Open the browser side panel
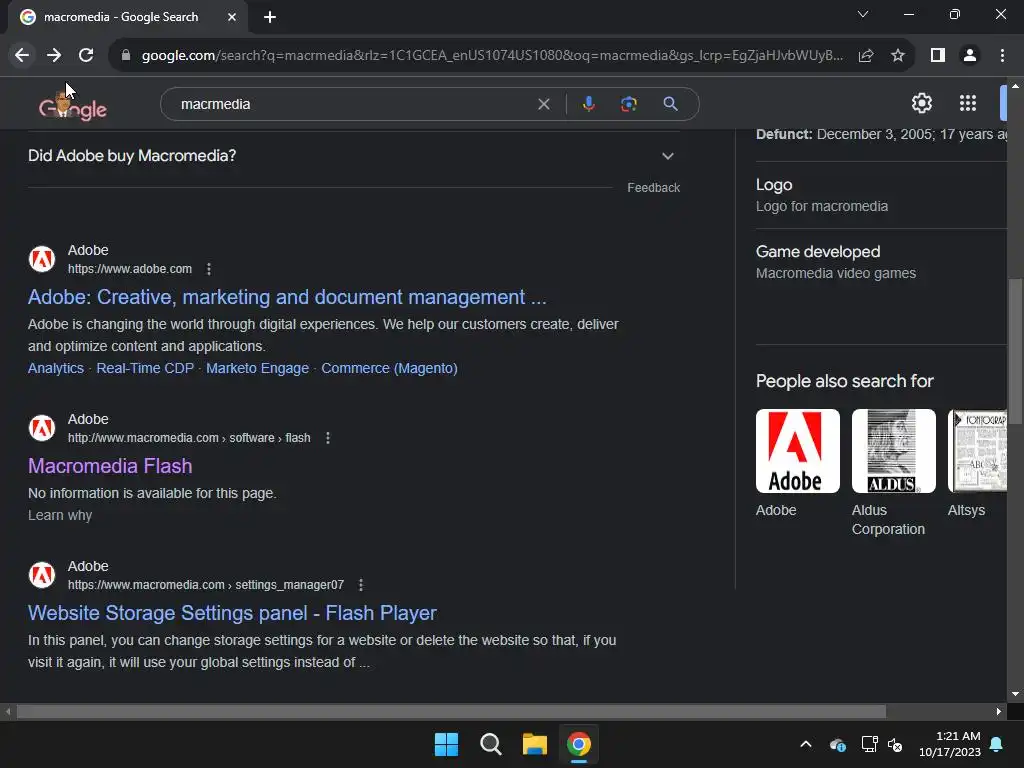The width and height of the screenshot is (1024, 768). click(x=938, y=56)
